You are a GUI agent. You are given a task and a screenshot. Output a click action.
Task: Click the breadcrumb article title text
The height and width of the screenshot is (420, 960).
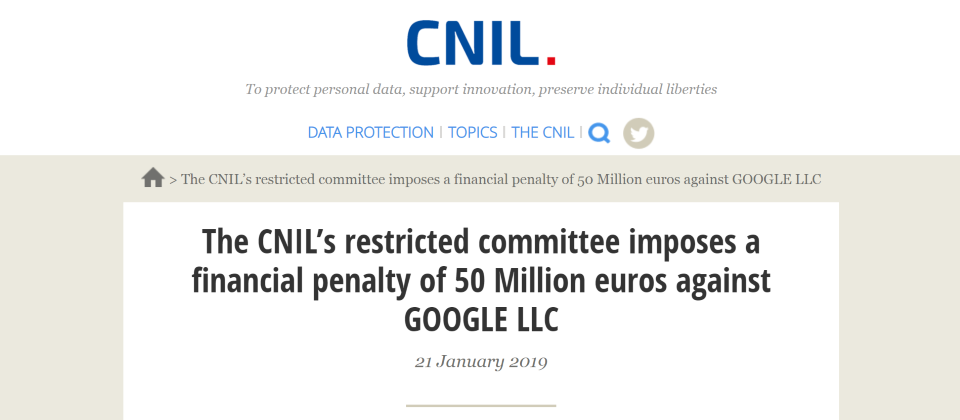[x=501, y=179]
